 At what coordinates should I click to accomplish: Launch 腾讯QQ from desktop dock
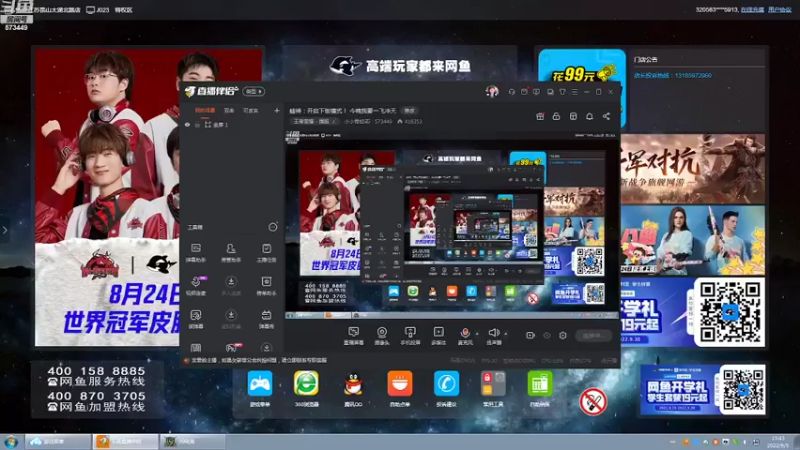pos(353,389)
